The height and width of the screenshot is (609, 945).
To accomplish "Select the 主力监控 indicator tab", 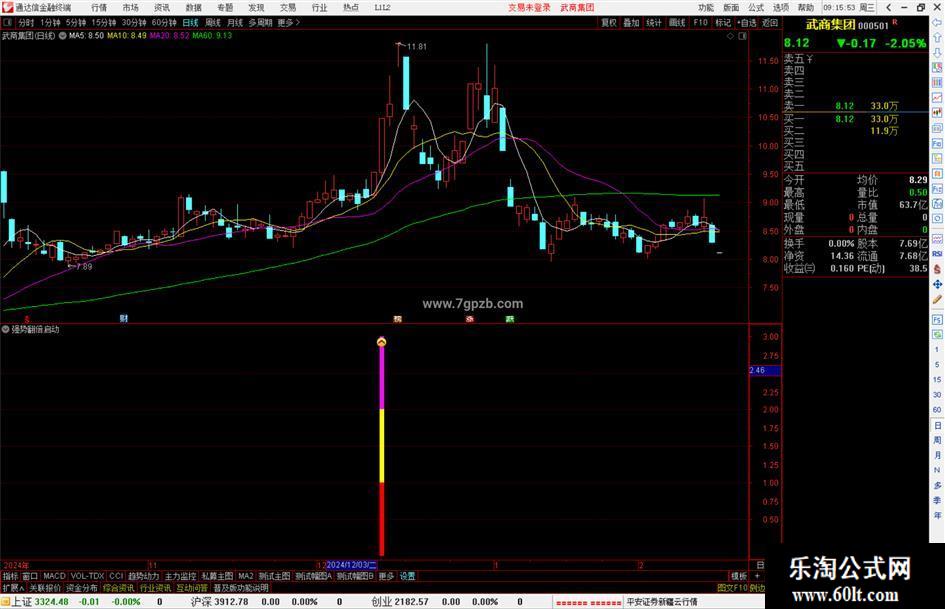I will coord(181,576).
